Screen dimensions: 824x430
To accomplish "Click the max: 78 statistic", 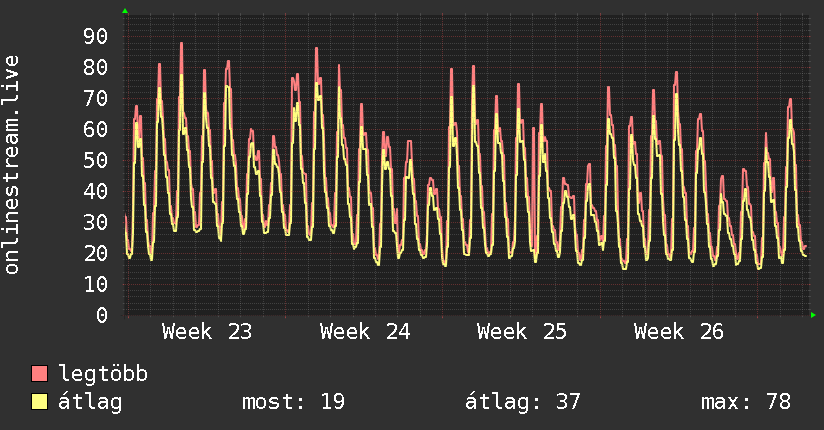I will [746, 402].
